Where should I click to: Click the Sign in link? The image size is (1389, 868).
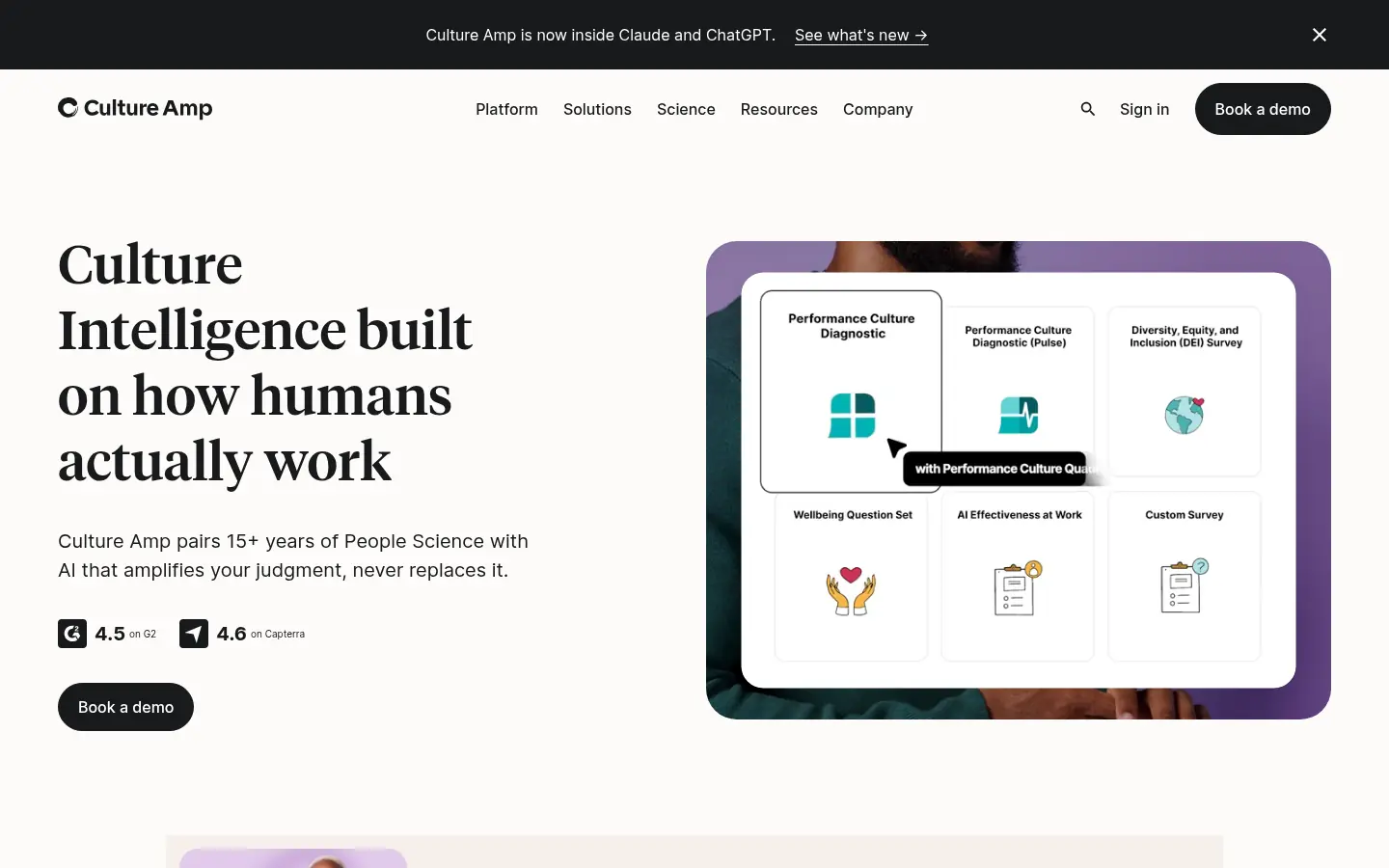click(x=1144, y=109)
